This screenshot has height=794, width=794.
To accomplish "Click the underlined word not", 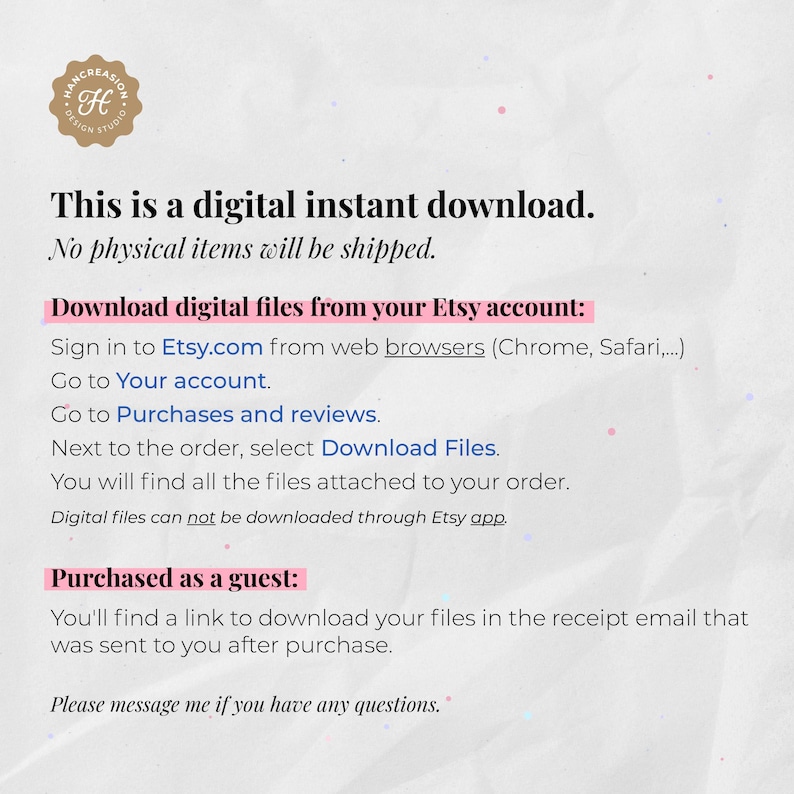I will point(201,518).
